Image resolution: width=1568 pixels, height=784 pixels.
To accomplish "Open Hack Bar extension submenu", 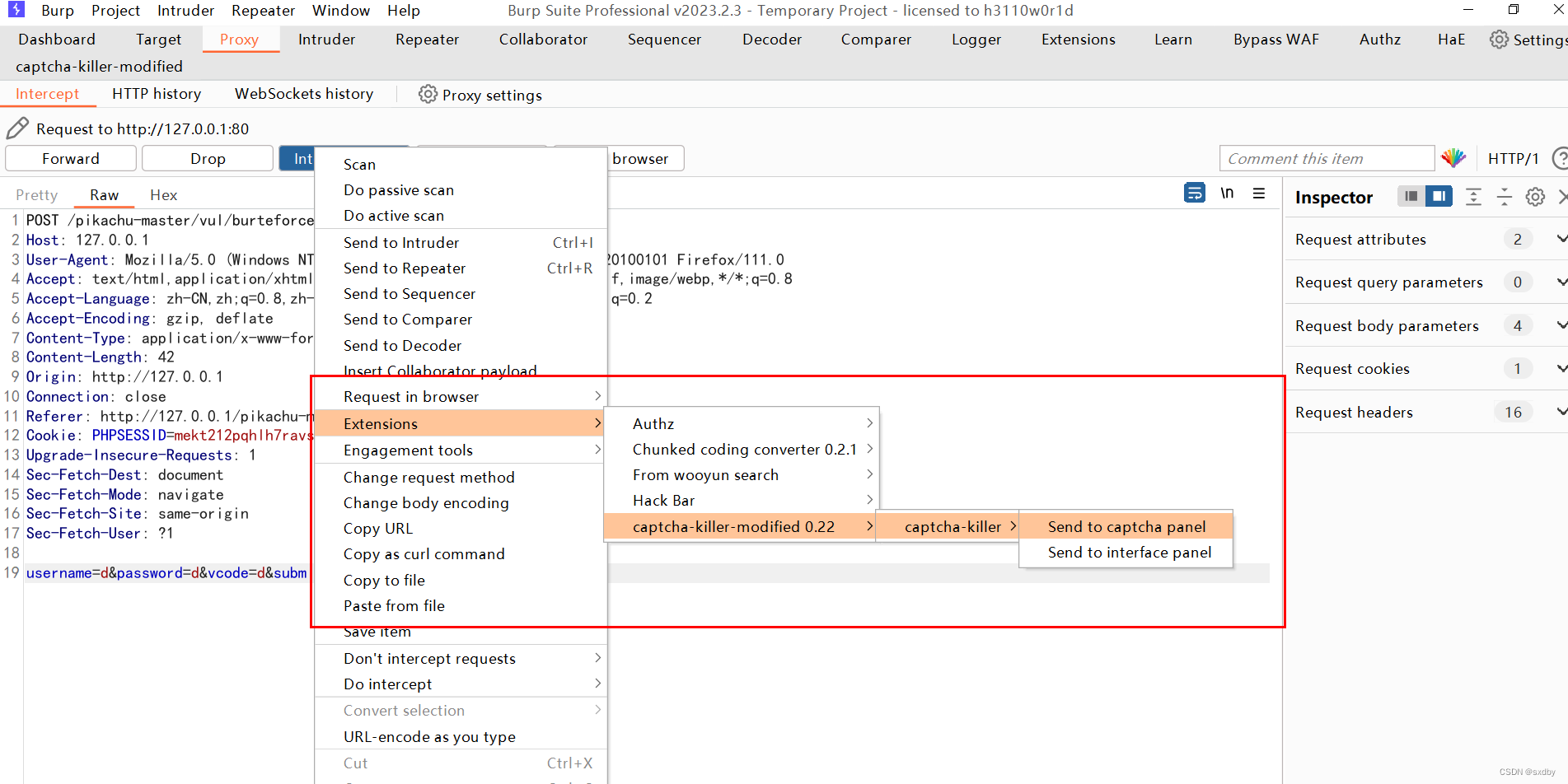I will pos(742,500).
